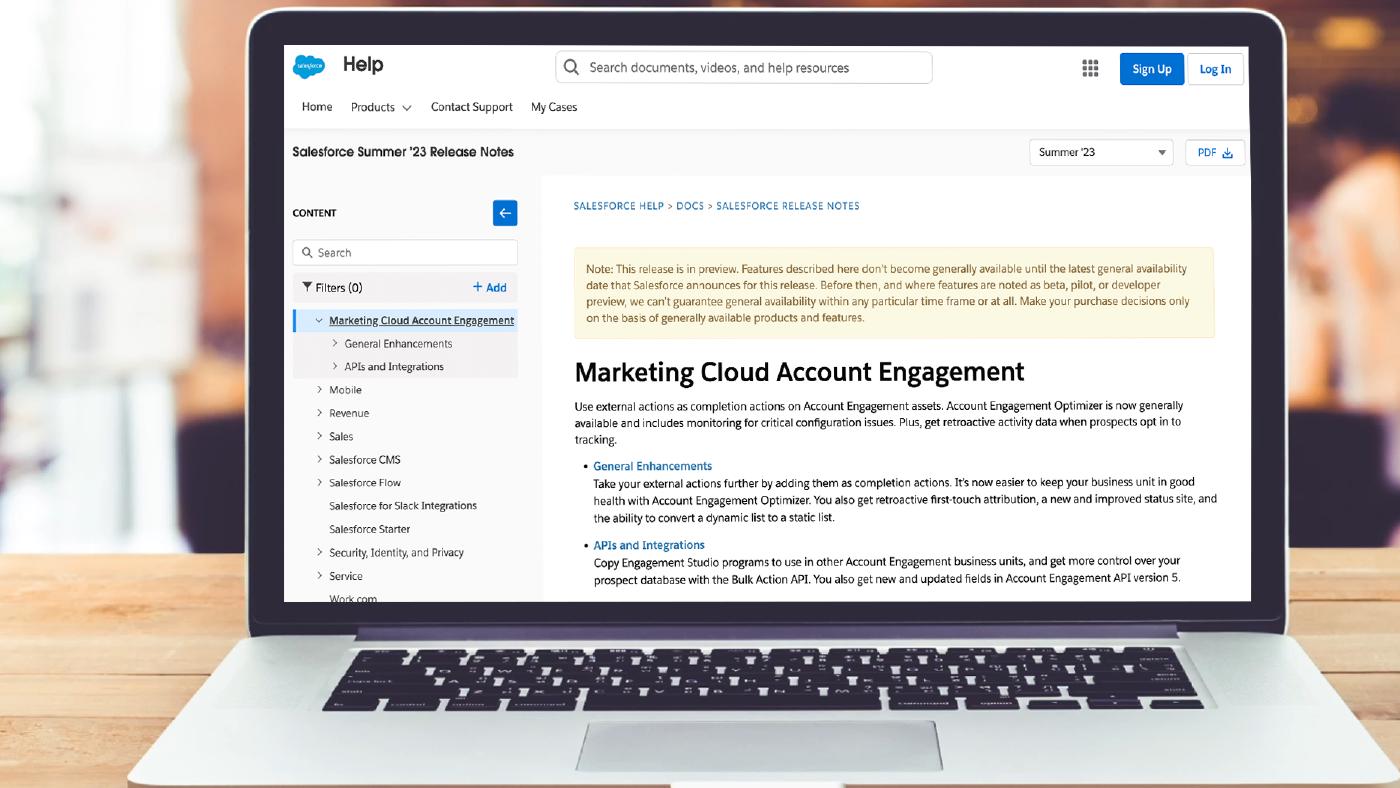
Task: Click the + Add filter icon
Action: pos(490,287)
